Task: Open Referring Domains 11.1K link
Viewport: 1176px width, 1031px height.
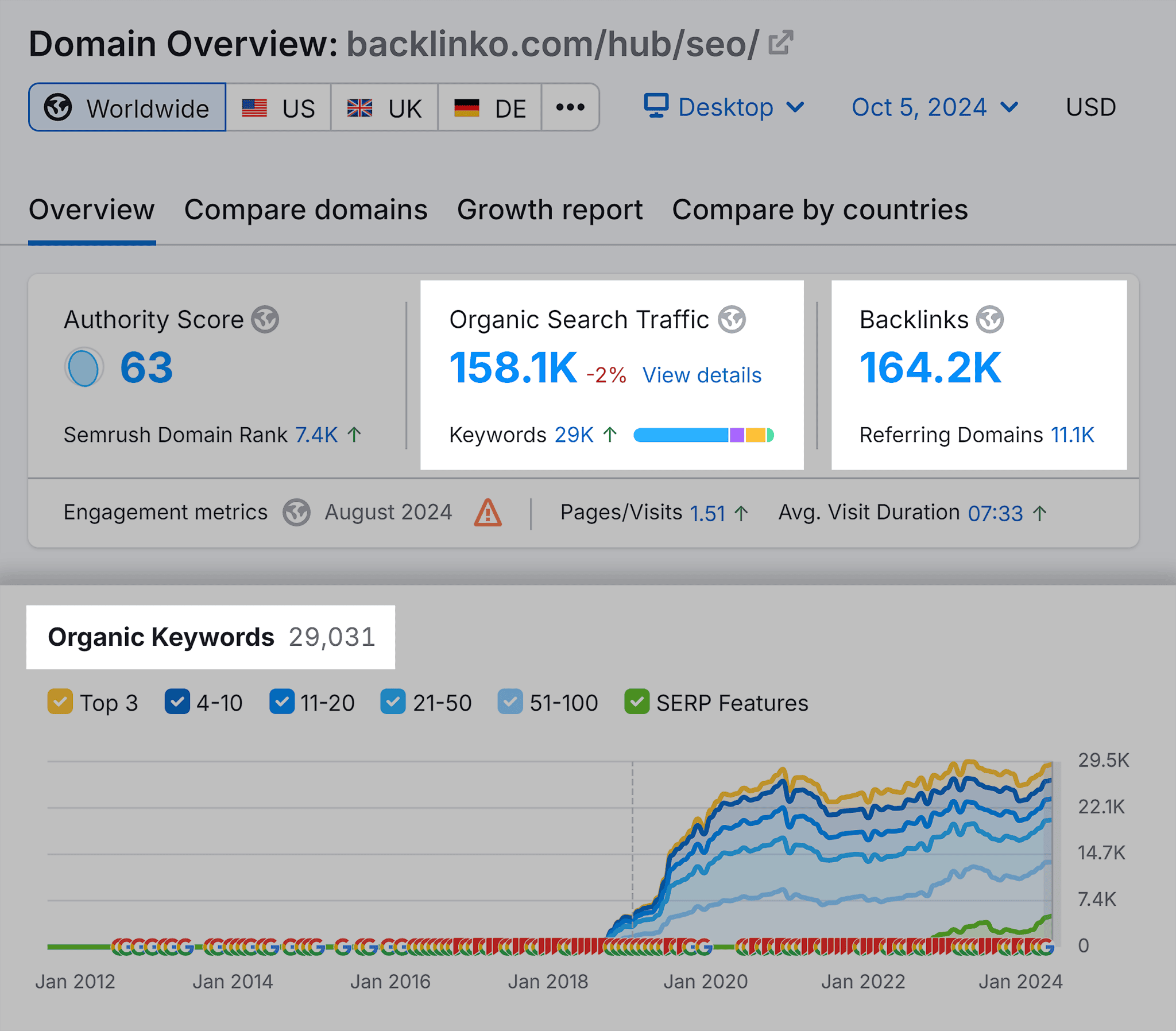Action: [x=1073, y=435]
